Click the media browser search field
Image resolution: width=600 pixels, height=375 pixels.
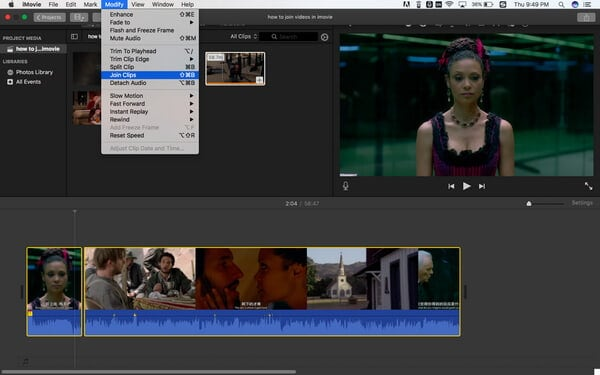coord(288,37)
